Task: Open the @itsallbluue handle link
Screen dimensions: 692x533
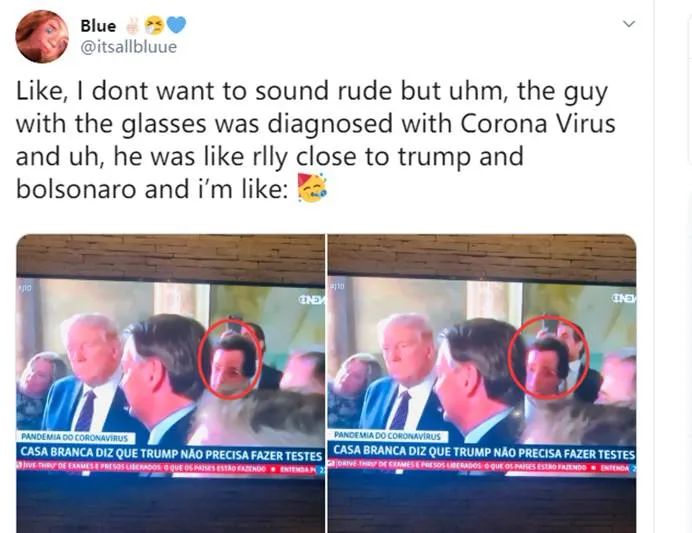Action: (x=128, y=47)
